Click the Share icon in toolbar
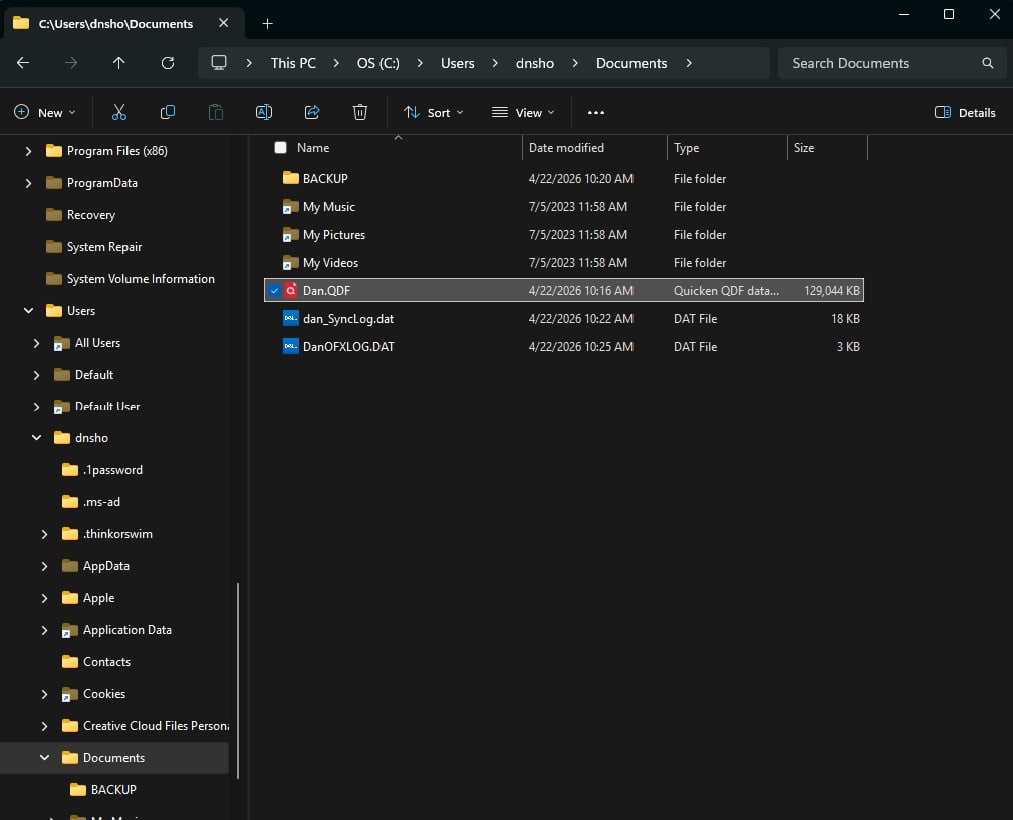 pyautogui.click(x=312, y=112)
